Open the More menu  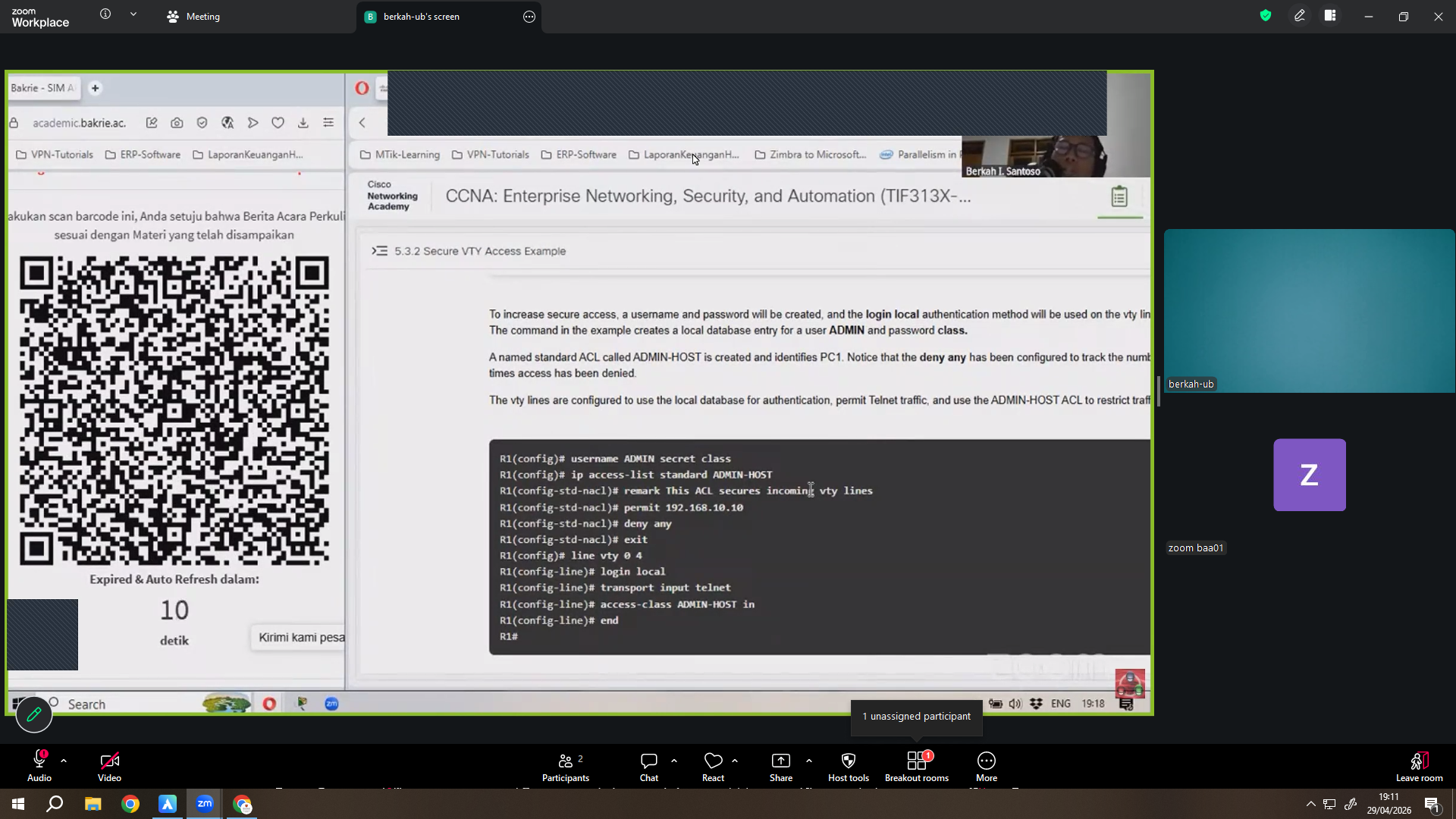(987, 767)
